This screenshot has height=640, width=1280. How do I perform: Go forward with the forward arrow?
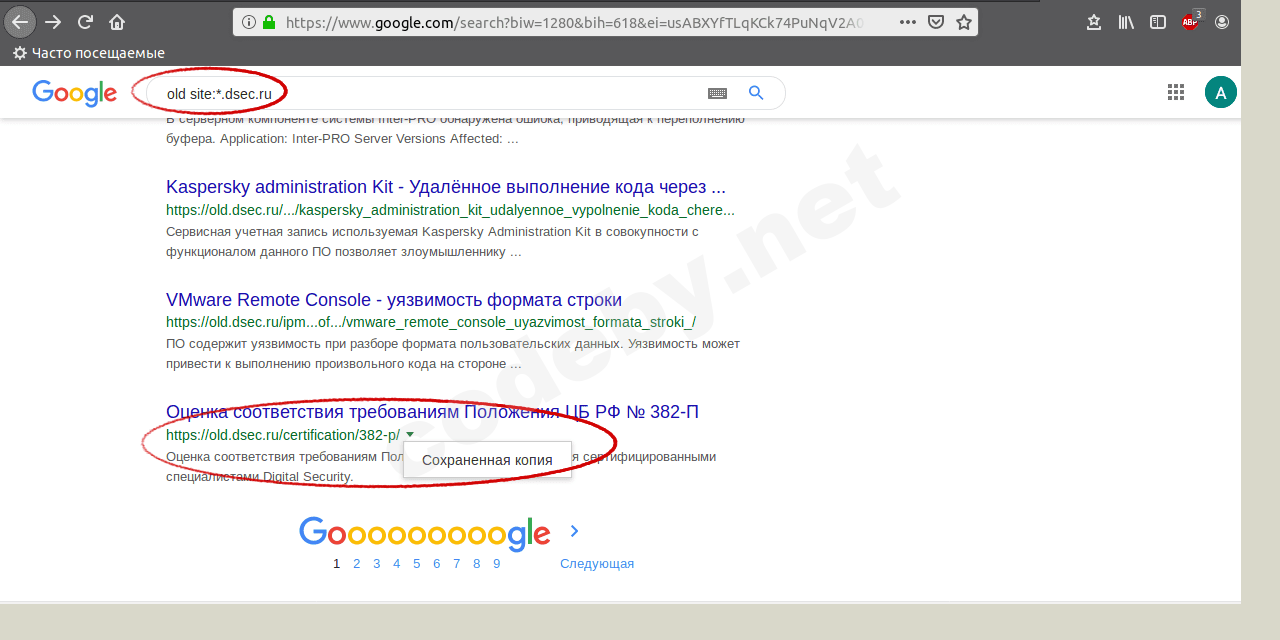point(53,22)
